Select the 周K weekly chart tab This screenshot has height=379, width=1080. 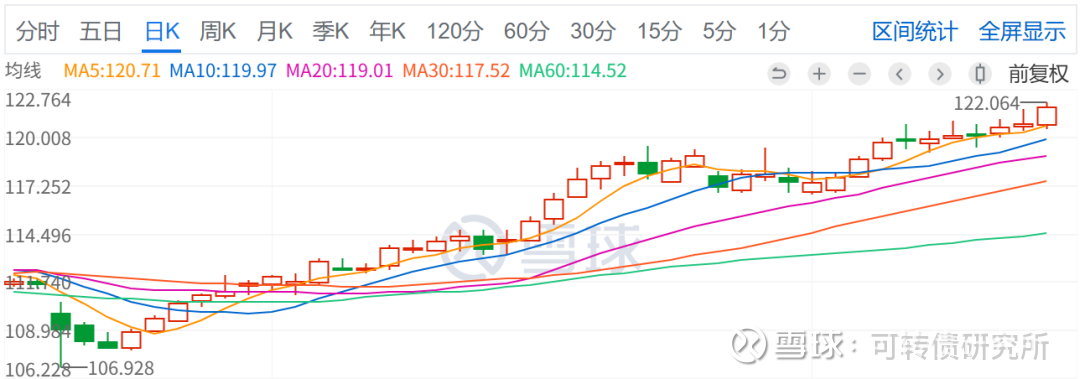[x=218, y=31]
